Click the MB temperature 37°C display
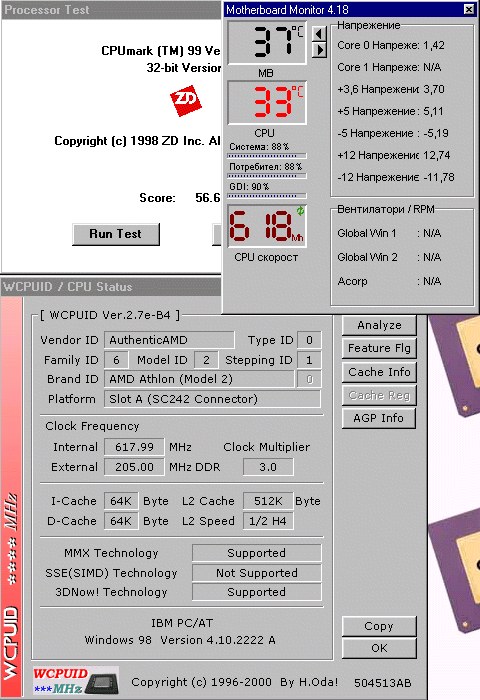The width and height of the screenshot is (480, 700). click(267, 43)
